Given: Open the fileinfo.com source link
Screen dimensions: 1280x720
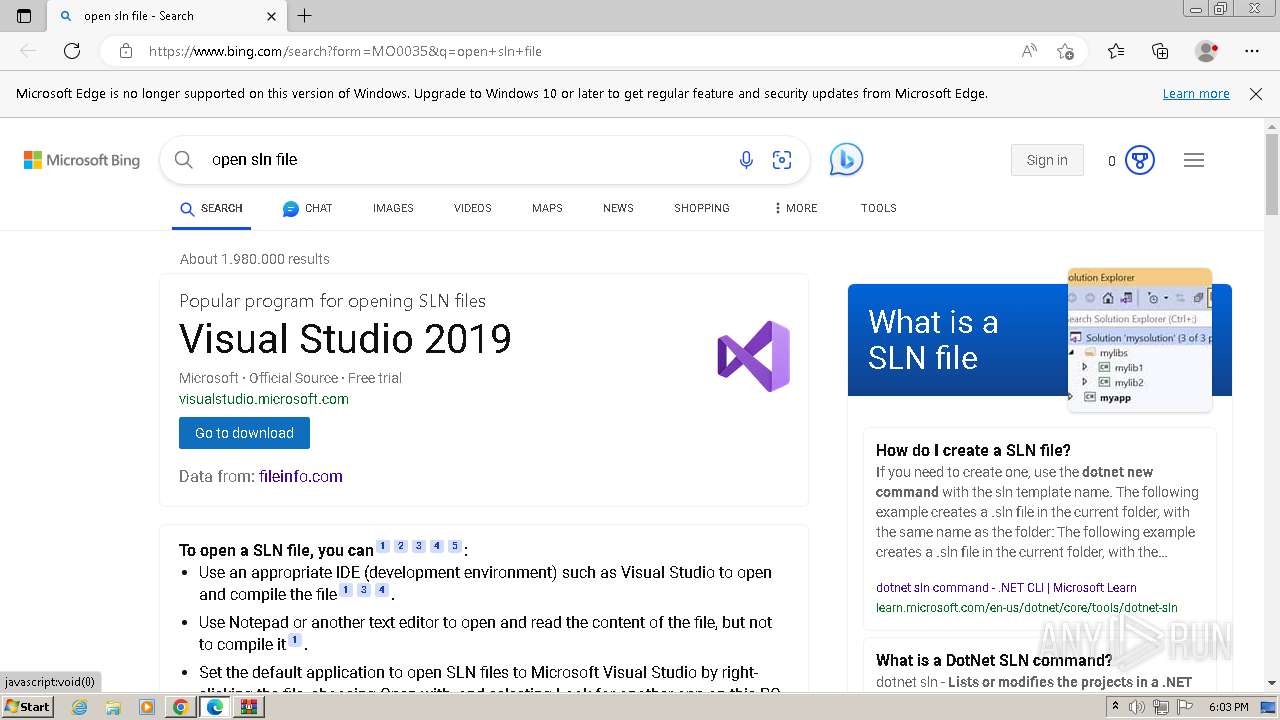Looking at the screenshot, I should 300,477.
